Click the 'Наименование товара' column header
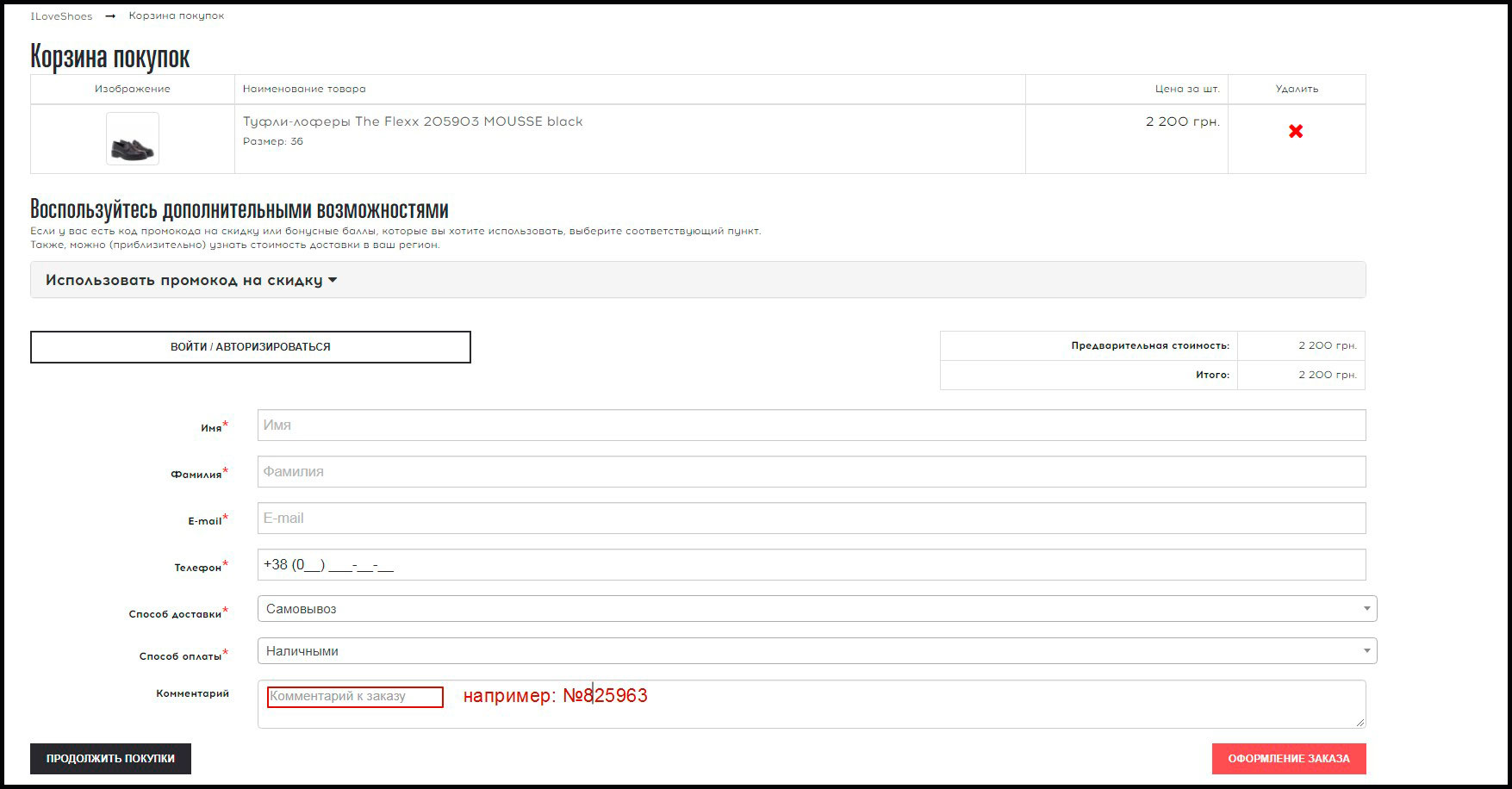The width and height of the screenshot is (1512, 789). [304, 89]
